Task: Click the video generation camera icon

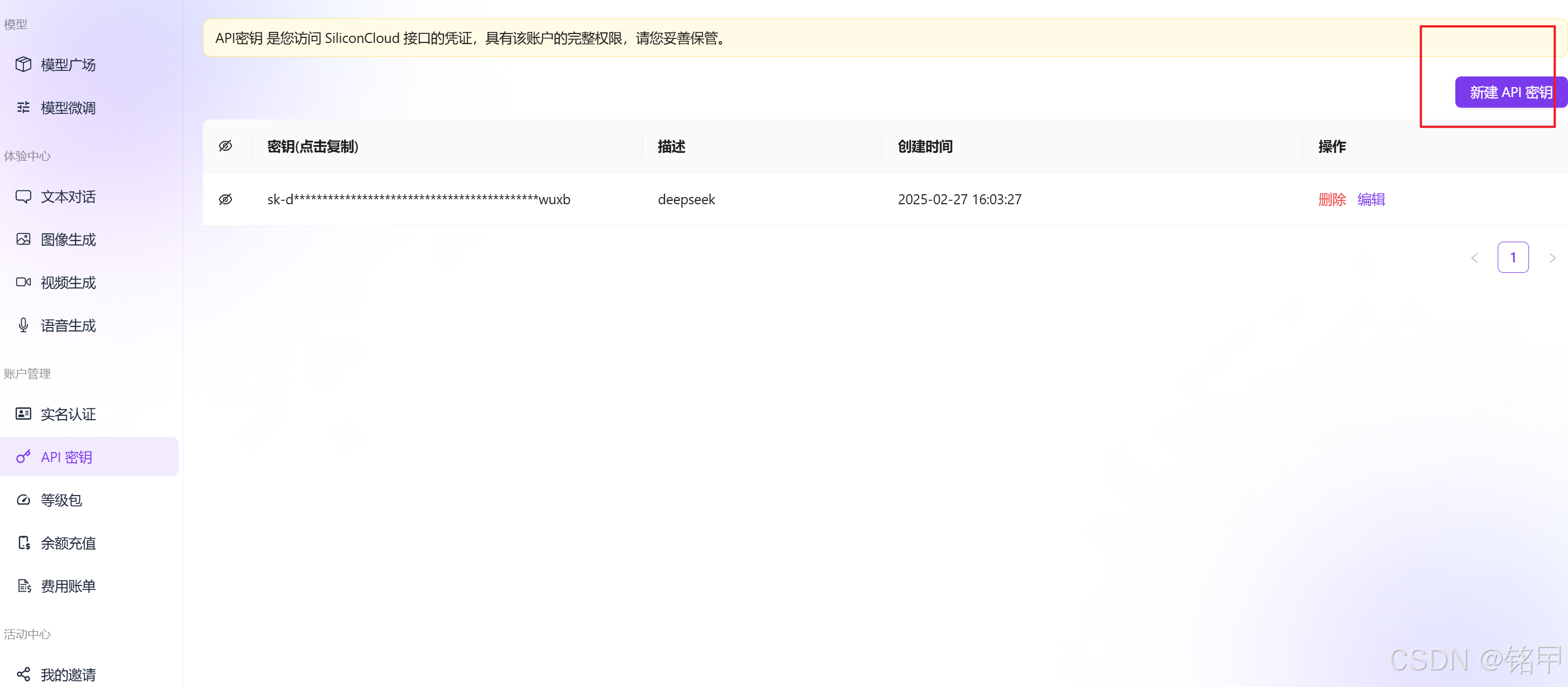Action: tap(23, 282)
